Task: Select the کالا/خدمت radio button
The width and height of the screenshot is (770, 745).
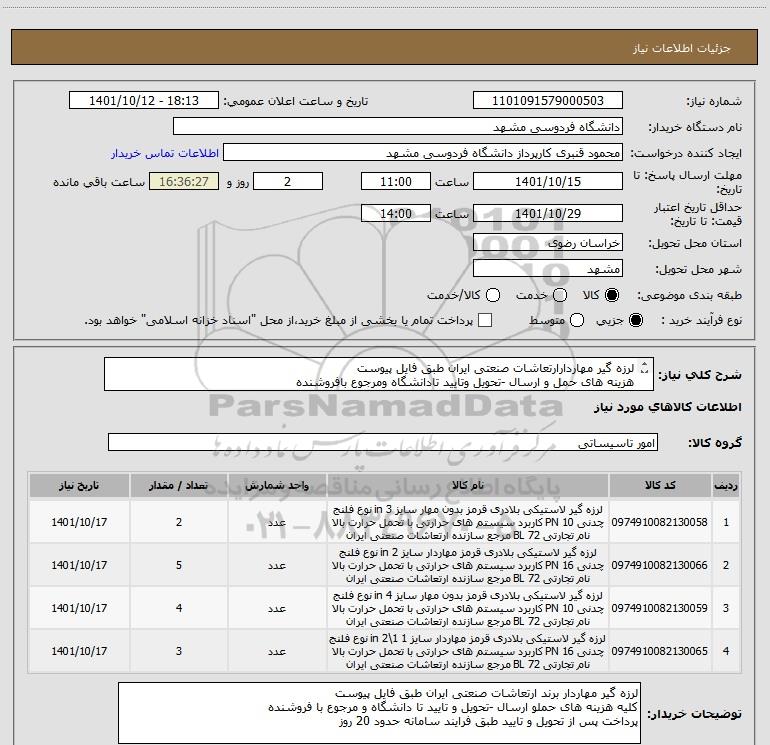Action: [493, 295]
